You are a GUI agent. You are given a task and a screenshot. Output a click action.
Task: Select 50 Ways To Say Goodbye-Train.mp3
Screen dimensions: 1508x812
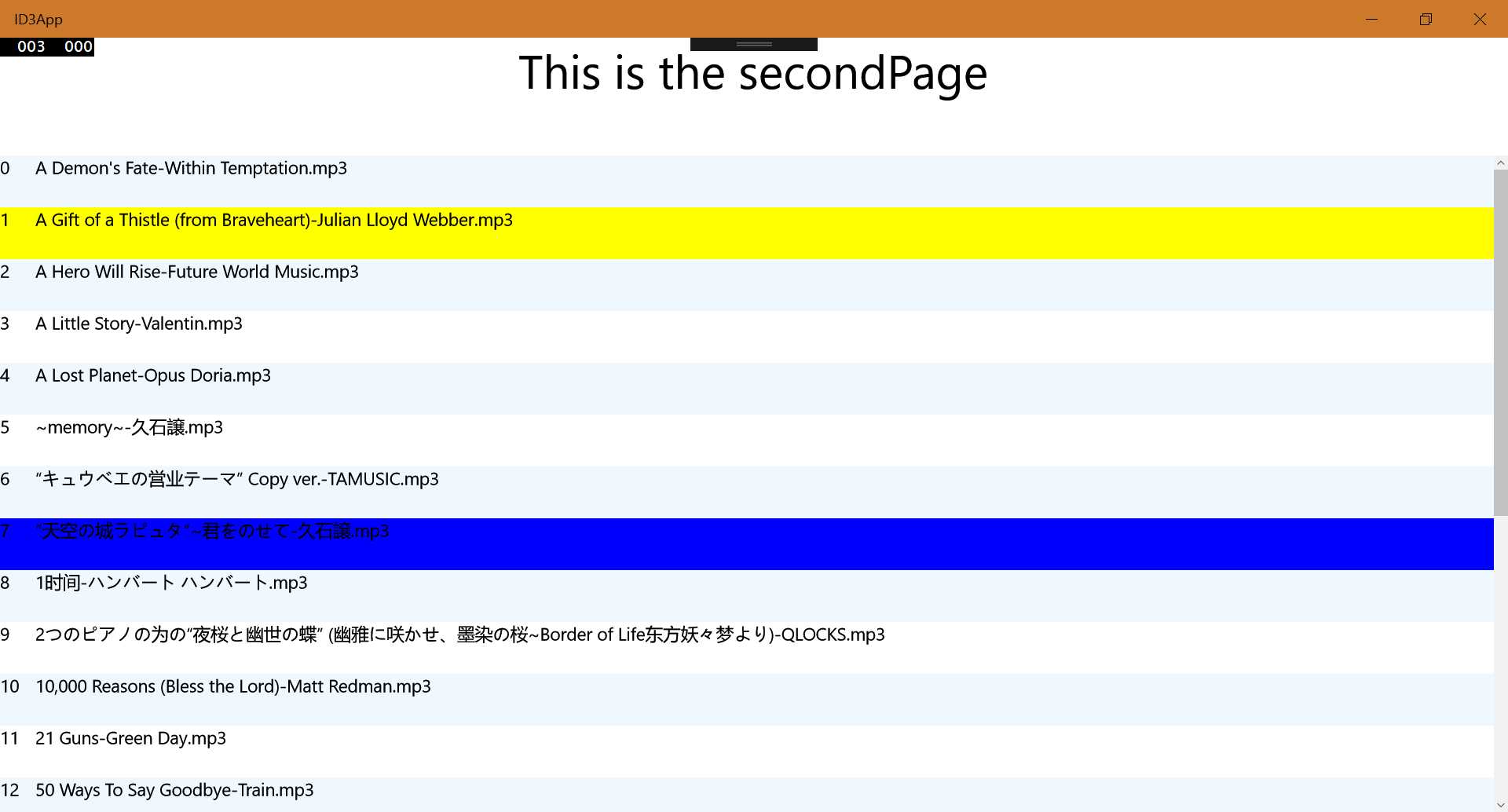click(x=746, y=795)
